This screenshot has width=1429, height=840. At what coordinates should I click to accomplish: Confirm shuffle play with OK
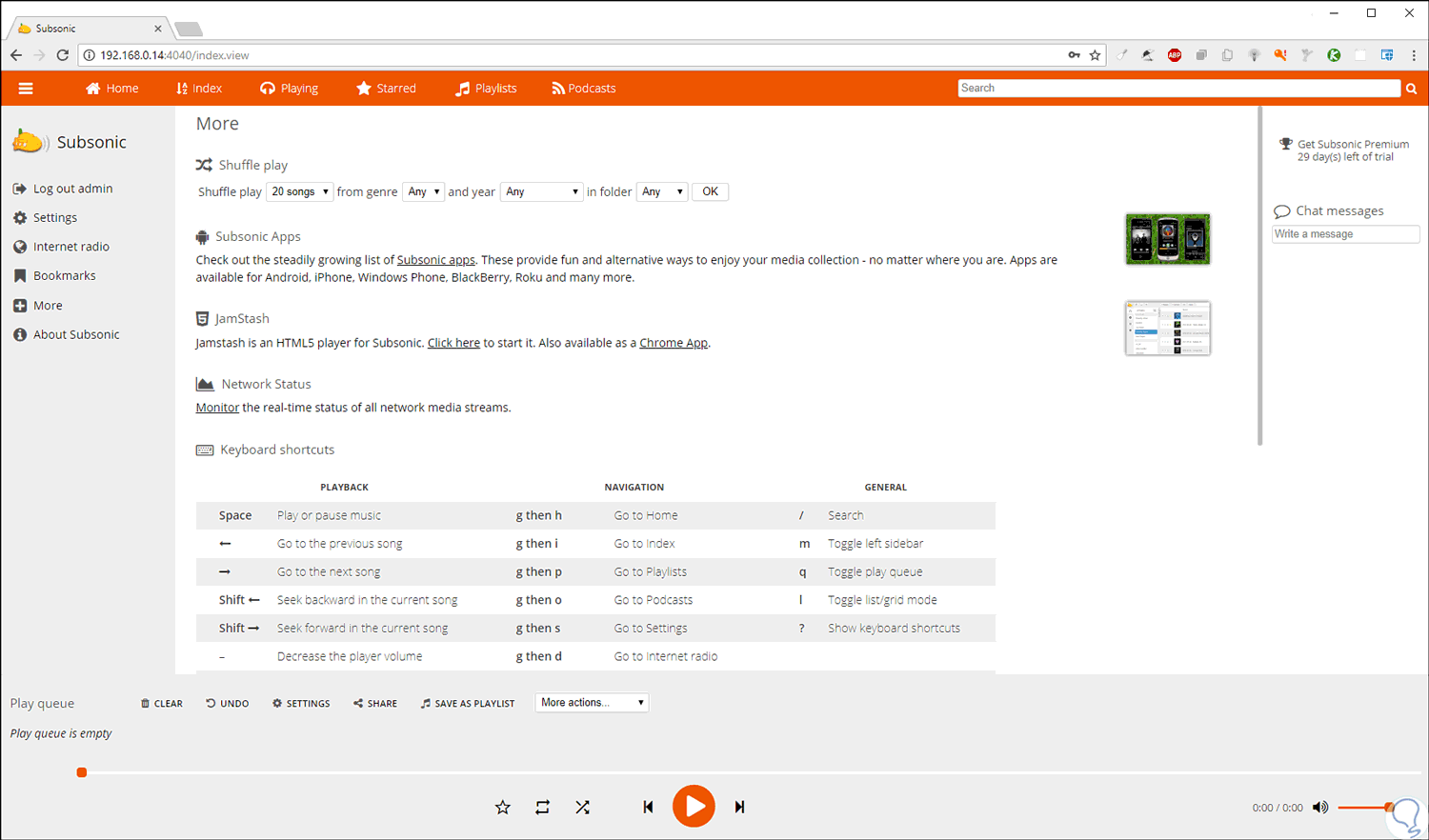pos(711,191)
